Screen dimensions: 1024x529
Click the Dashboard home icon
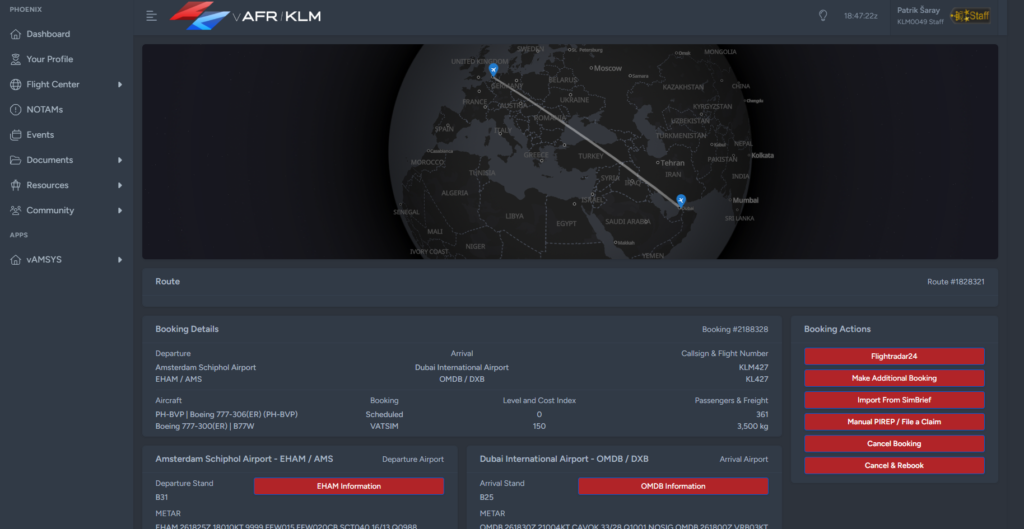pyautogui.click(x=16, y=34)
